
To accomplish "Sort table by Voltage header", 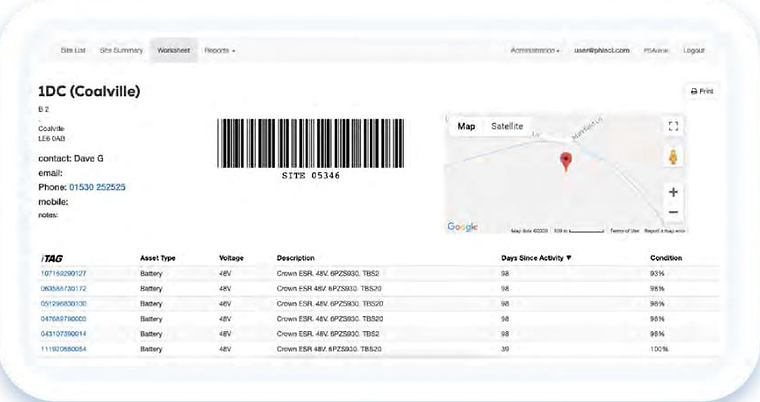I will [x=231, y=258].
